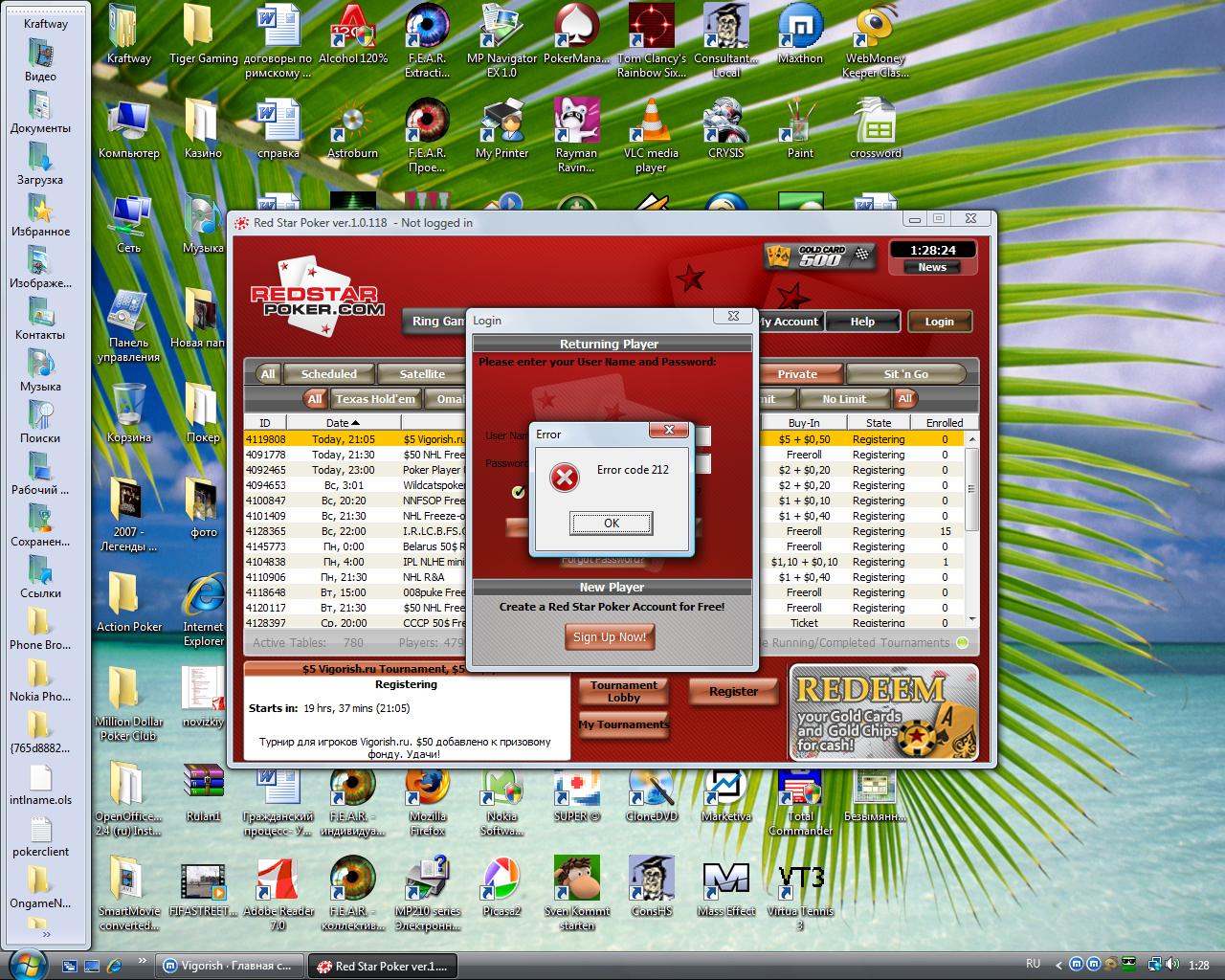The image size is (1225, 980).
Task: Show hidden system tray icons
Action: pos(1058,965)
